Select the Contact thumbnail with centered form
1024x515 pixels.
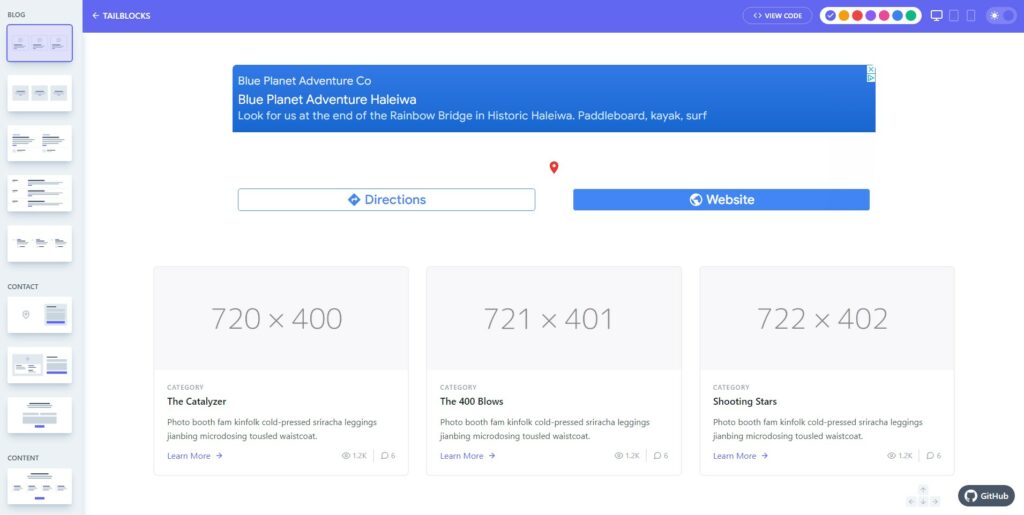pos(40,414)
